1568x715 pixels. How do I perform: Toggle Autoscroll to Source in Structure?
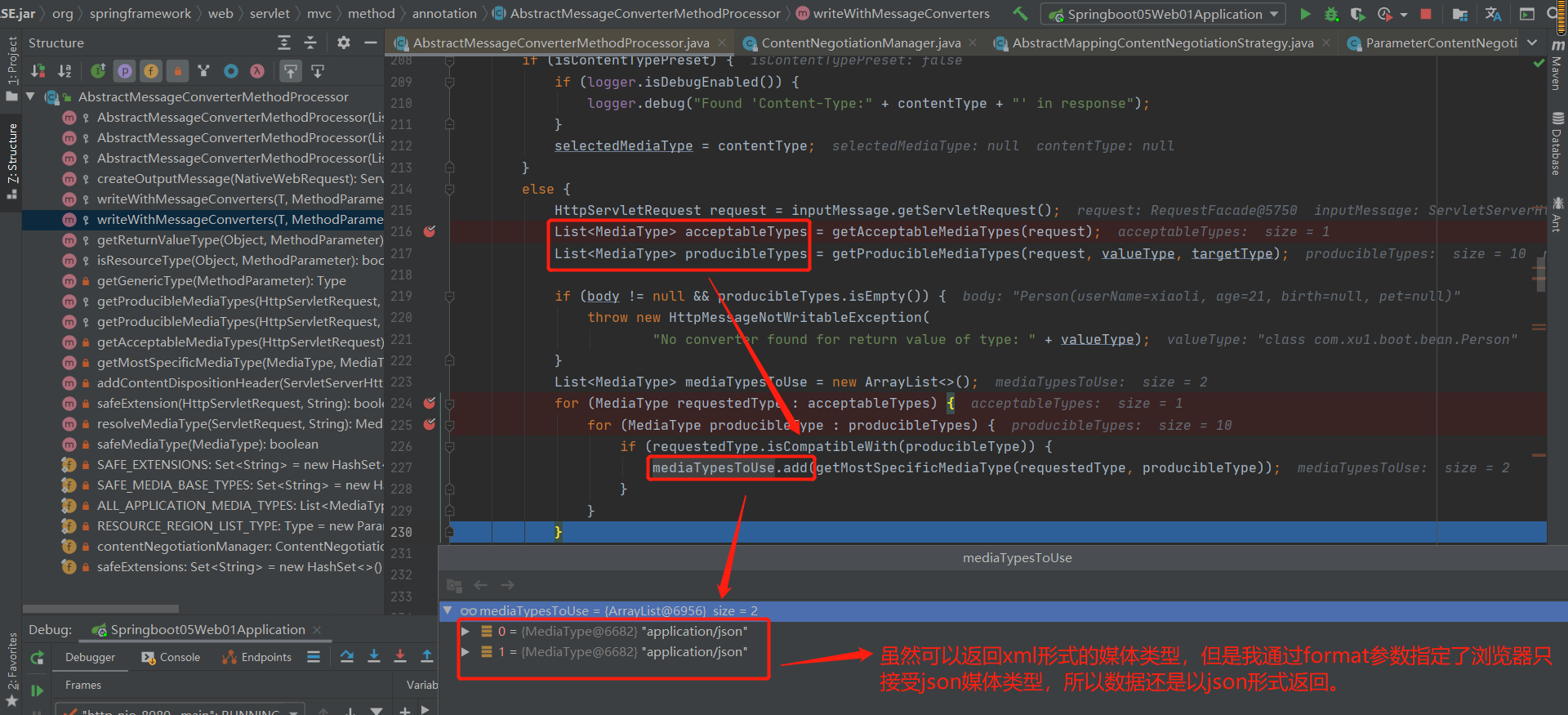291,71
